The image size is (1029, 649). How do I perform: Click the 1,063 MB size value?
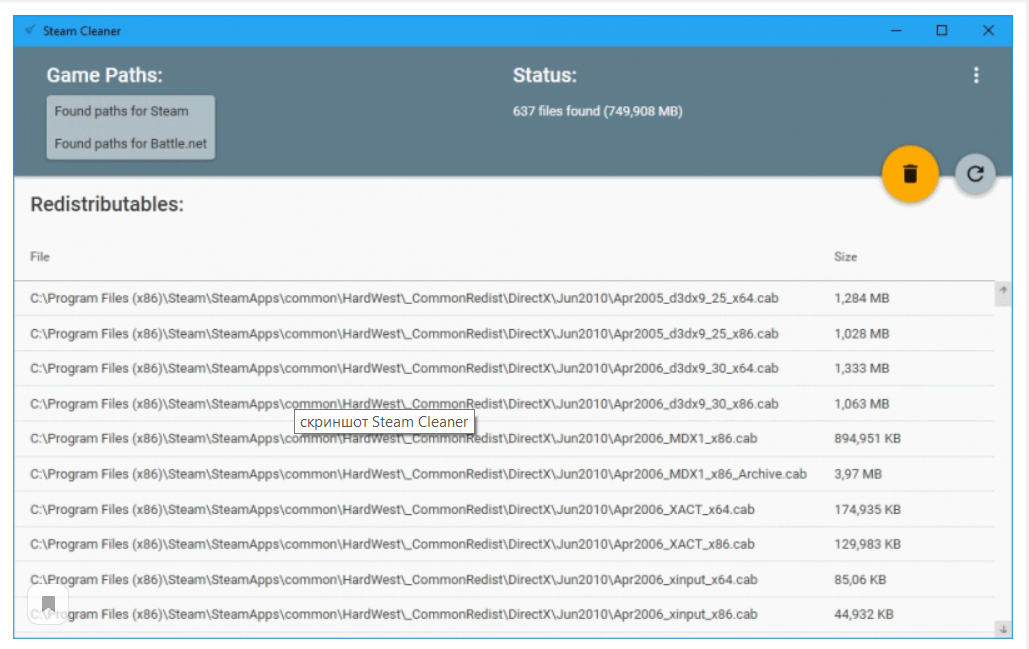861,404
